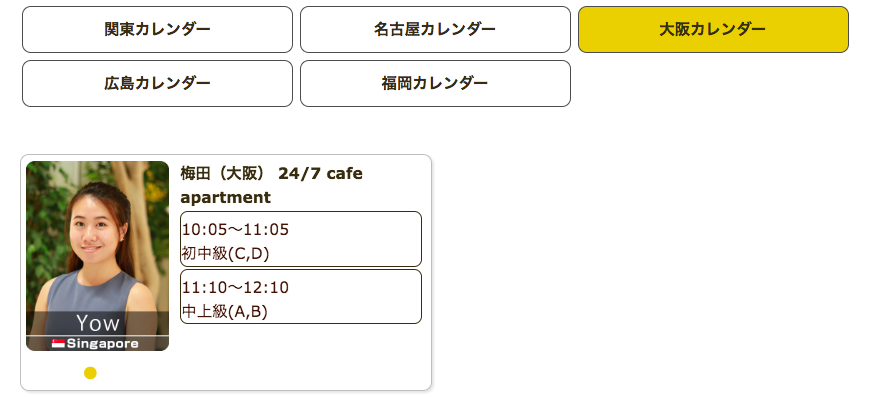Click the 中上級(A,B) level label
This screenshot has height=407, width=877.
click(224, 311)
